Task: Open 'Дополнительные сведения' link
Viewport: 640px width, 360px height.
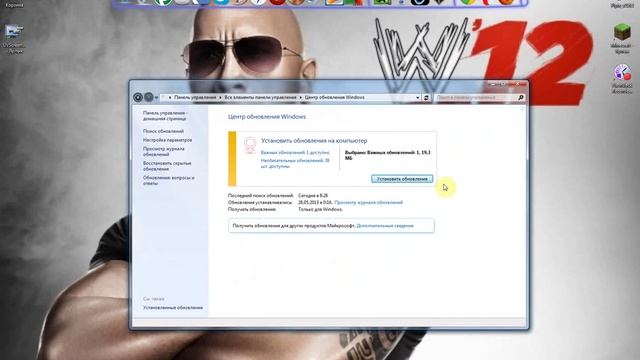Action: (385, 226)
